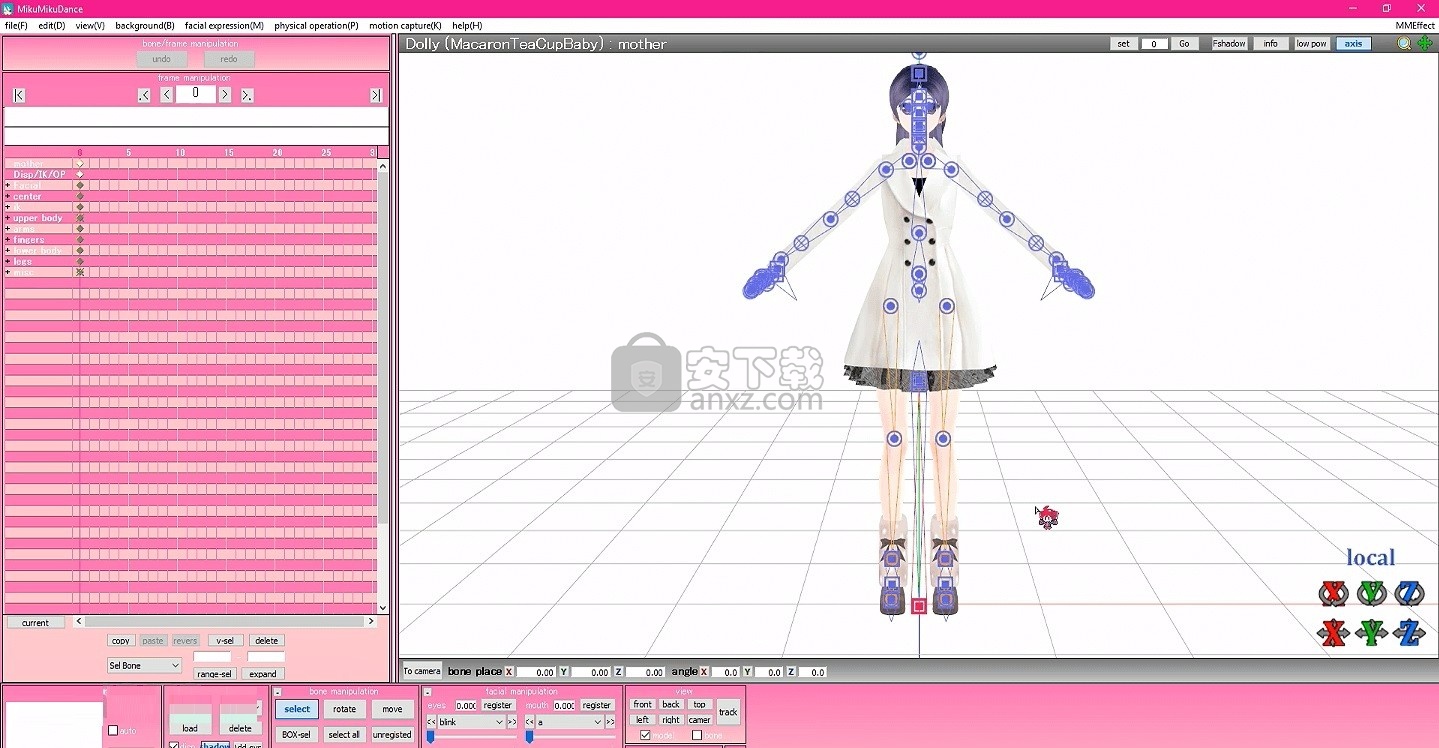The image size is (1439, 748).
Task: Select the center bone at model feet
Action: [x=919, y=606]
